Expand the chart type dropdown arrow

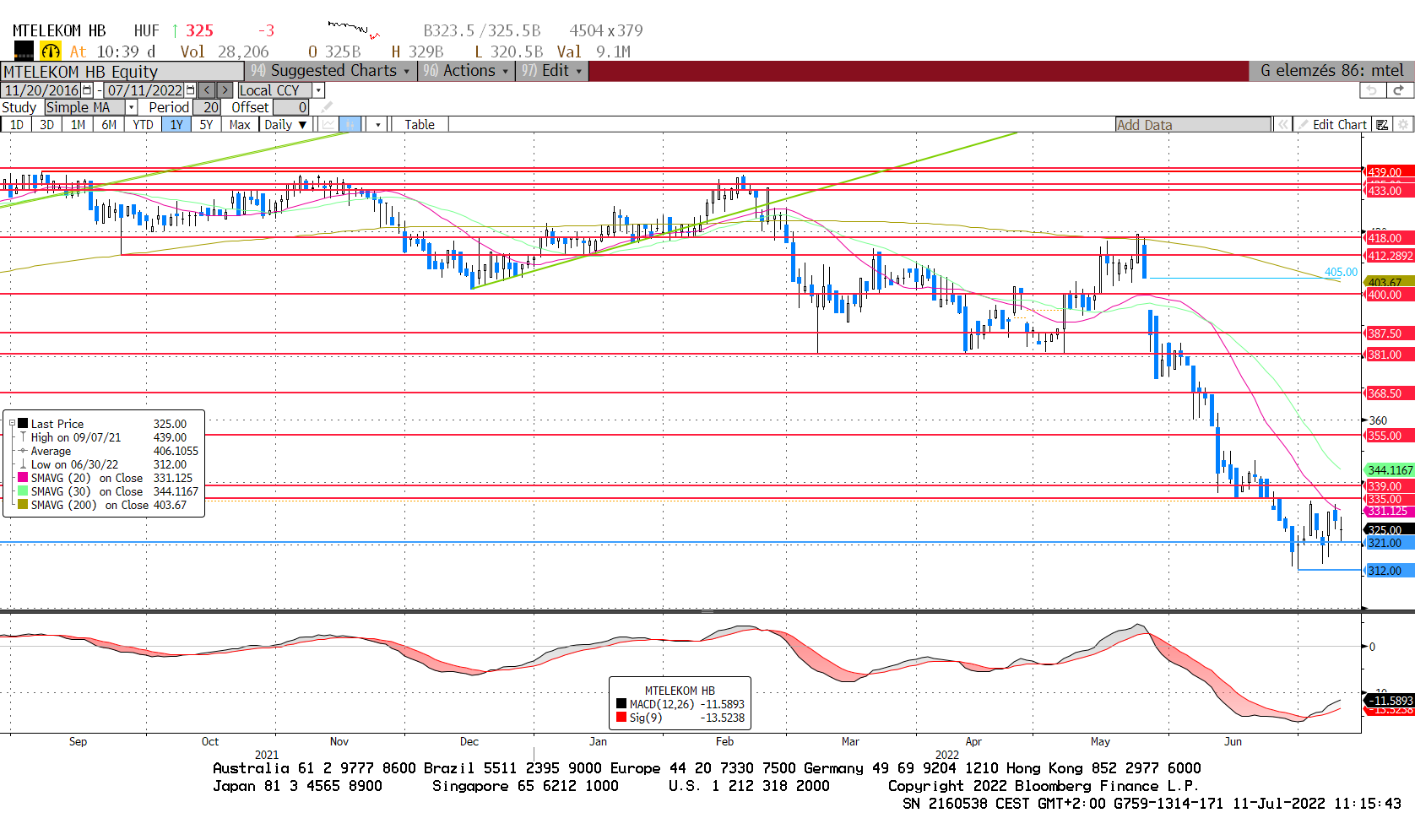tap(377, 125)
